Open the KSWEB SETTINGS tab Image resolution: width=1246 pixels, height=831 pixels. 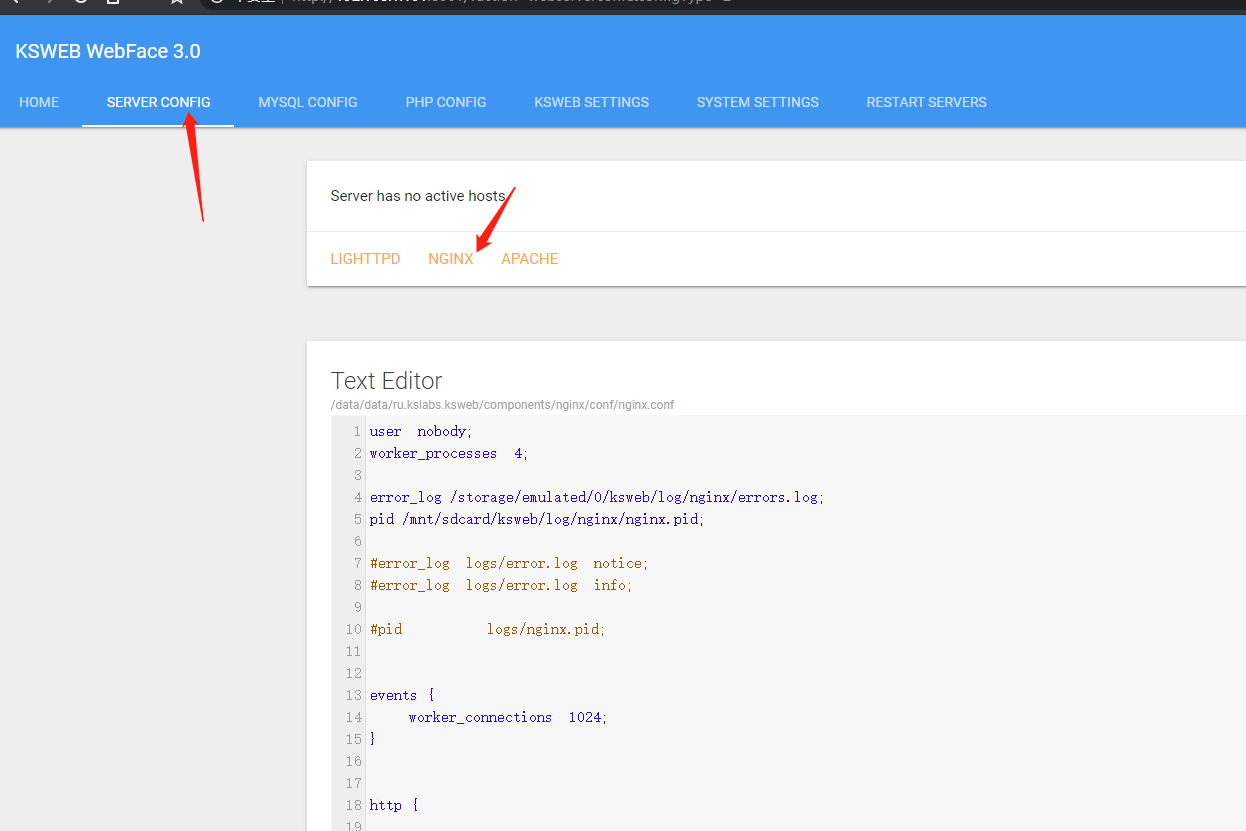click(x=591, y=102)
